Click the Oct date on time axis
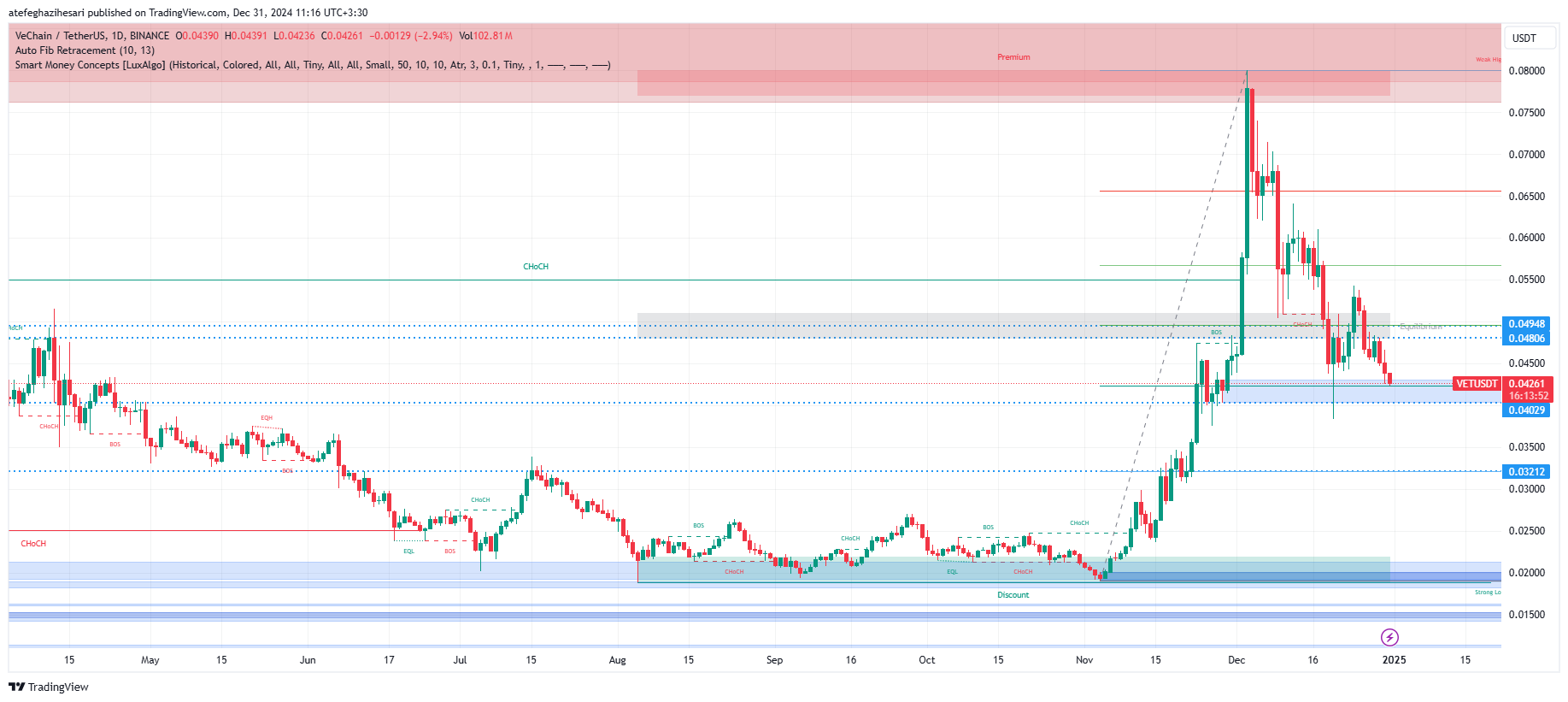 (926, 660)
